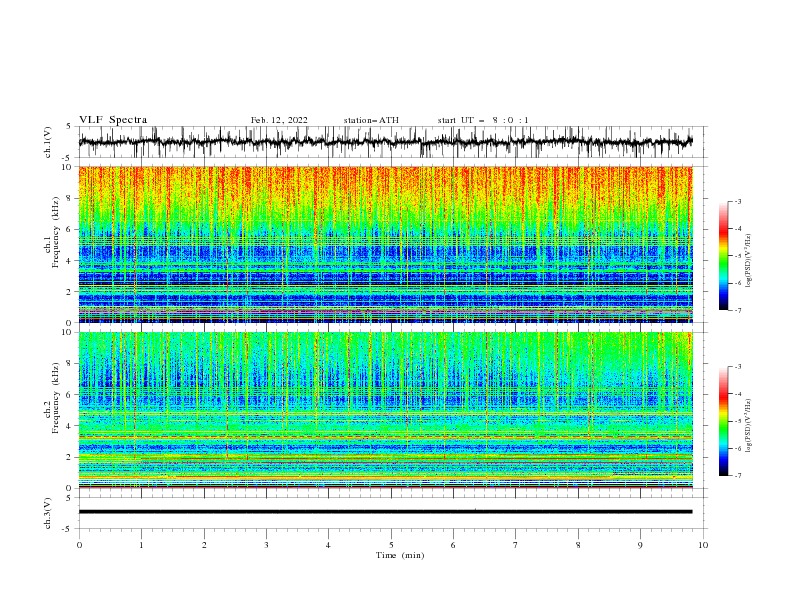Click the '5' volt tick of ch.1 waveform
Viewport: 792px width, 612px height.
(x=69, y=127)
